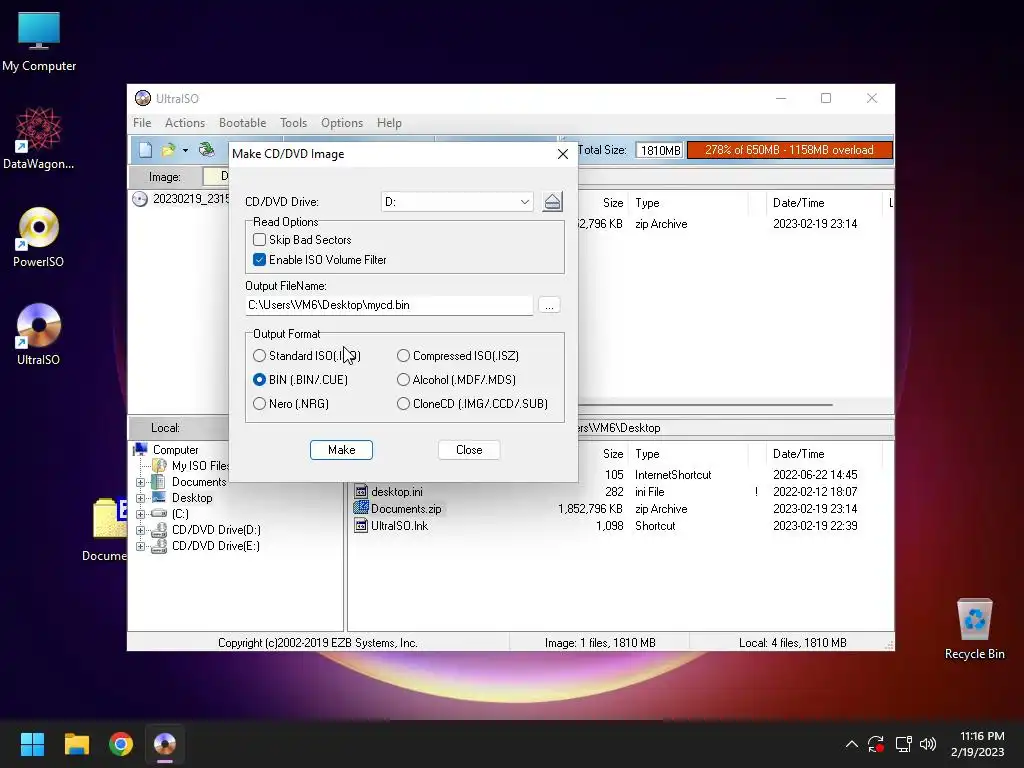The image size is (1024, 768).
Task: Select the 20230219_2315 disc image icon
Action: [140, 199]
